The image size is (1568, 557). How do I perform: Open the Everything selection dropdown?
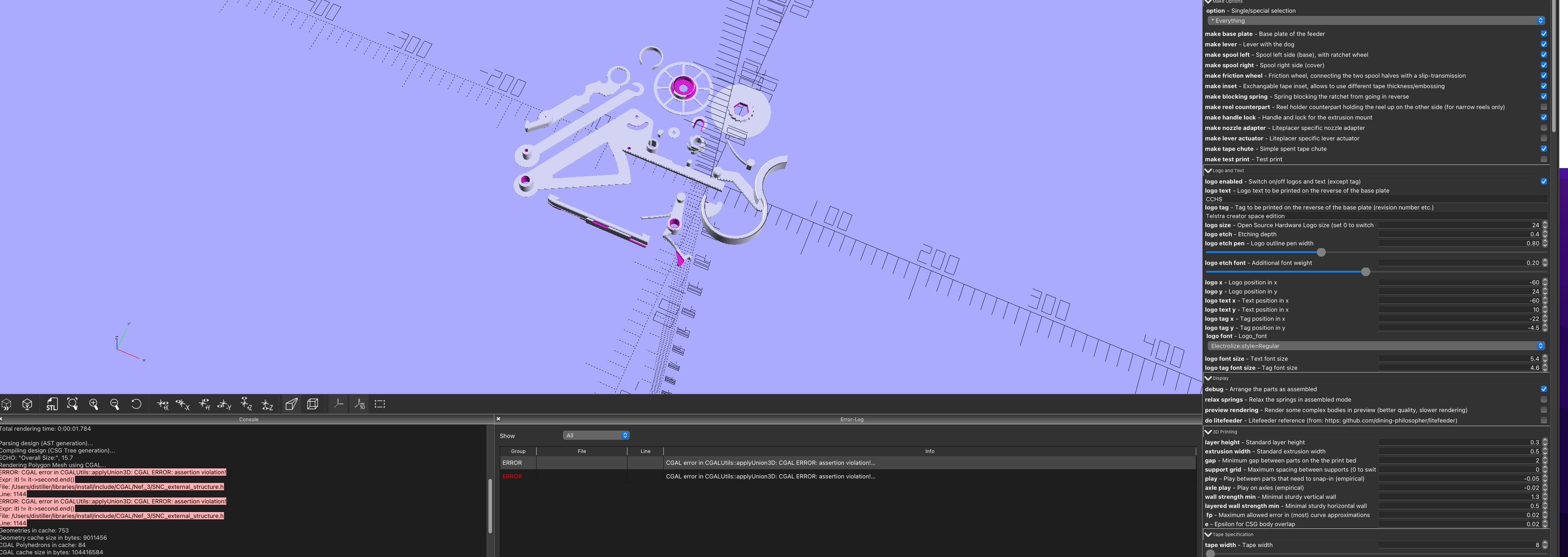(x=1376, y=20)
